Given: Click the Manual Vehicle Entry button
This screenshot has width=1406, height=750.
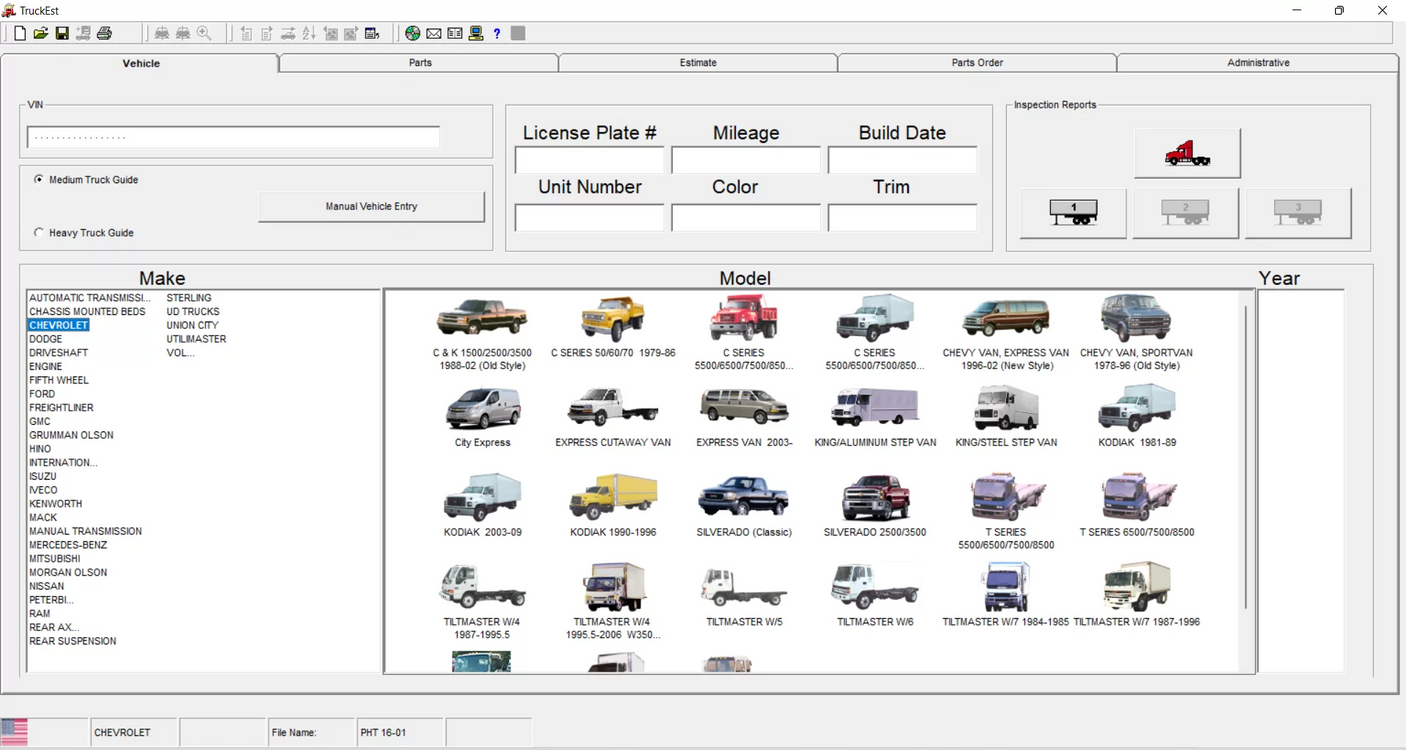Looking at the screenshot, I should [371, 206].
